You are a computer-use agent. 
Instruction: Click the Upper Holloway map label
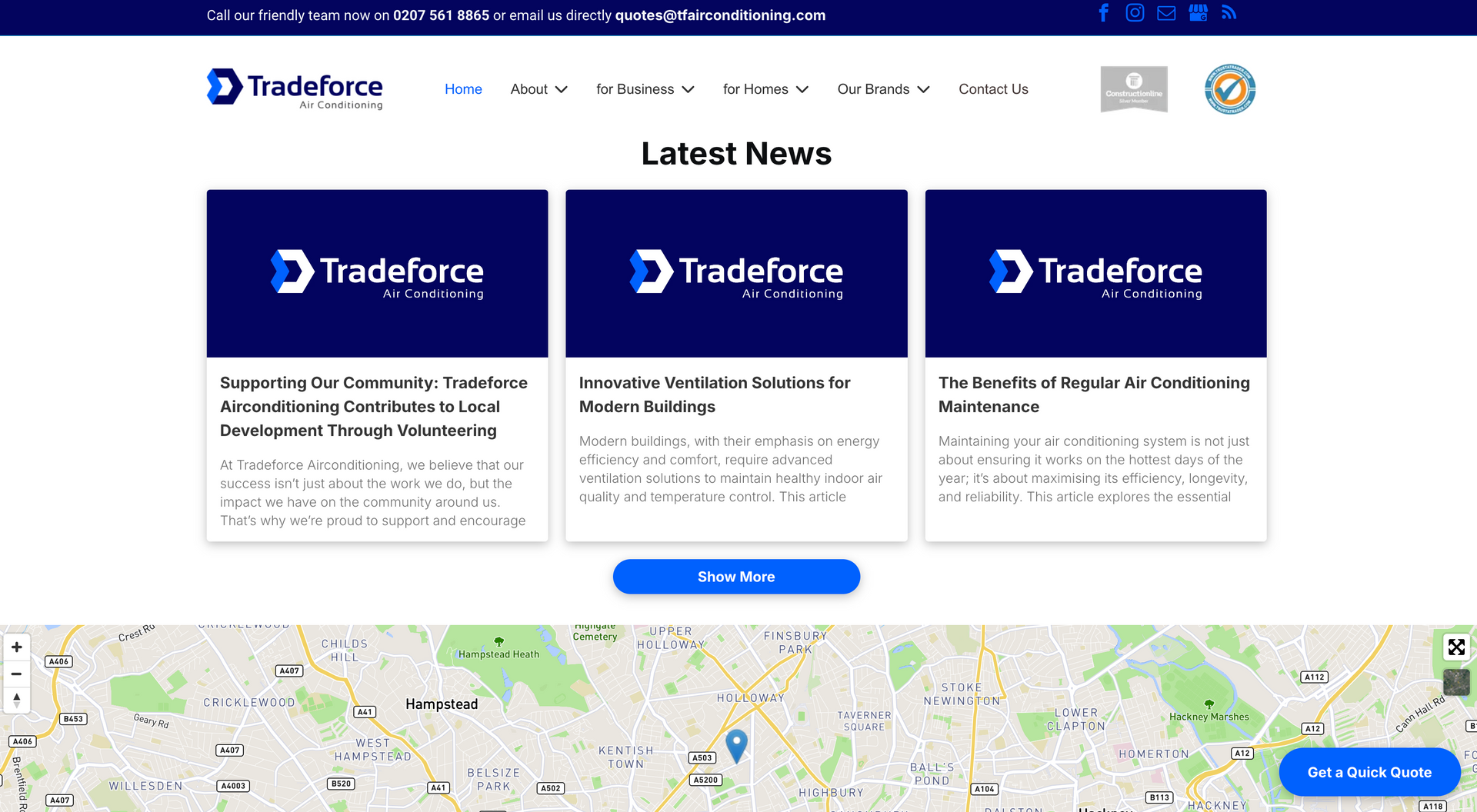[671, 638]
